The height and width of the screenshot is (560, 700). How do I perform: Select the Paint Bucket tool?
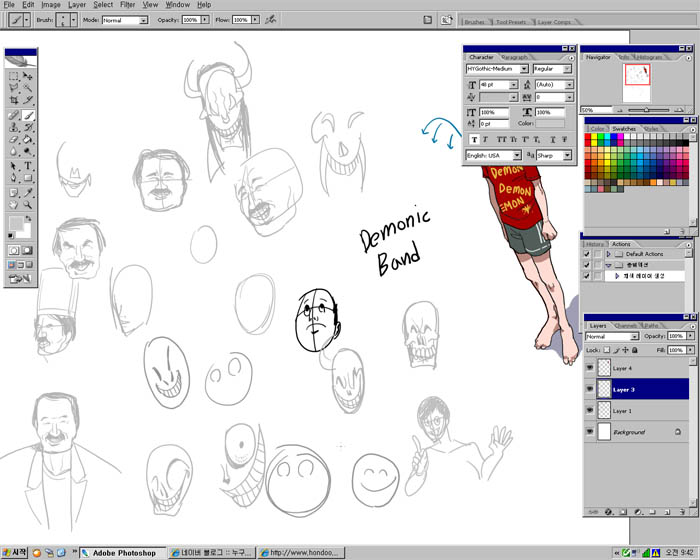click(28, 139)
